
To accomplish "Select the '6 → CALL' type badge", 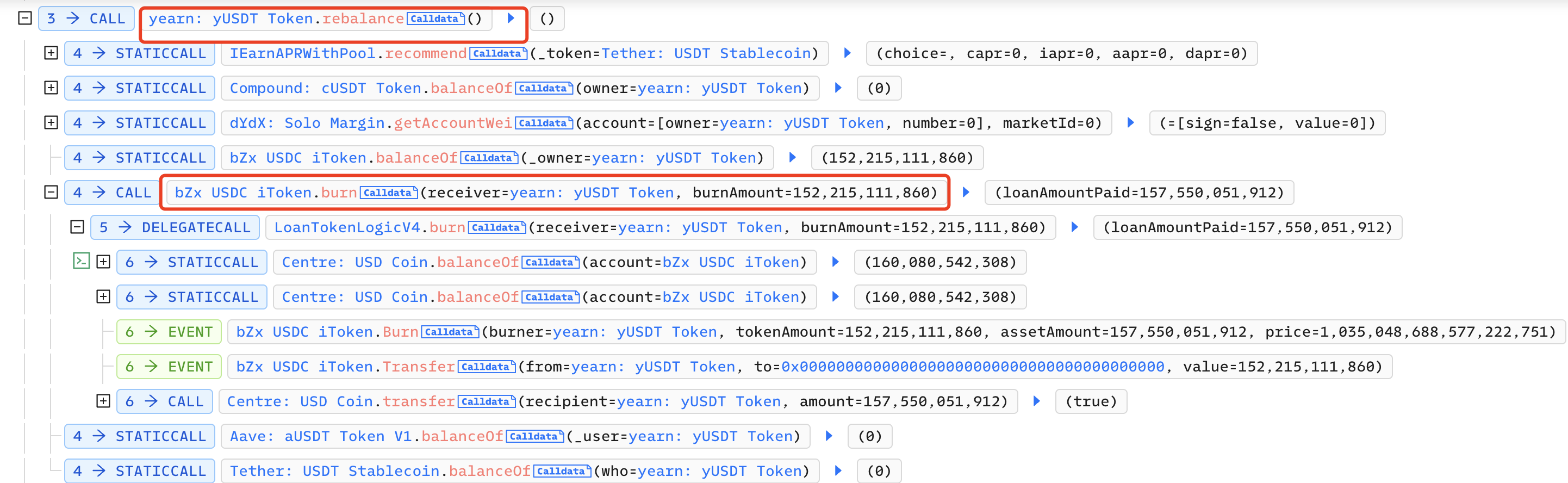I will click(x=164, y=401).
